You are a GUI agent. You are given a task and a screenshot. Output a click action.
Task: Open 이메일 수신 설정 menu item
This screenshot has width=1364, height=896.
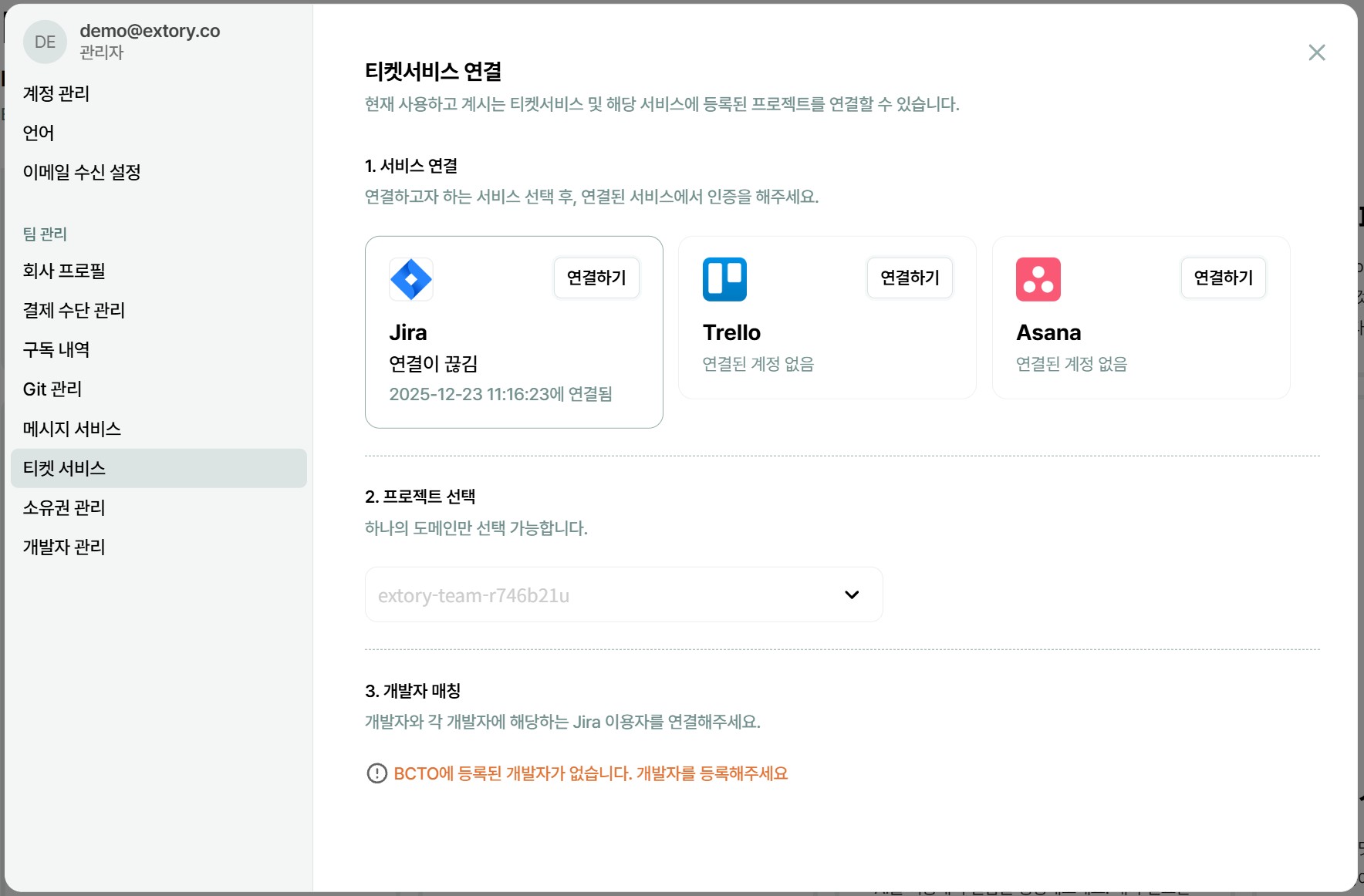click(x=82, y=172)
